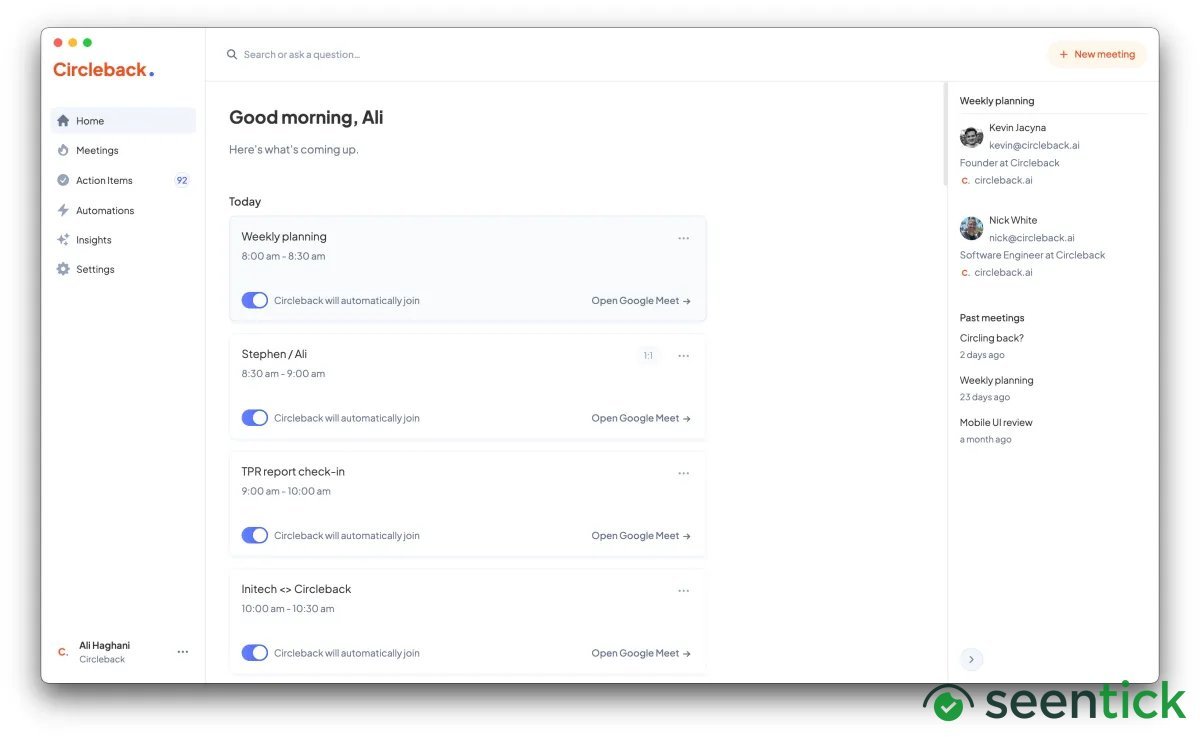
Task: Click the Past meetings heading
Action: pos(992,318)
